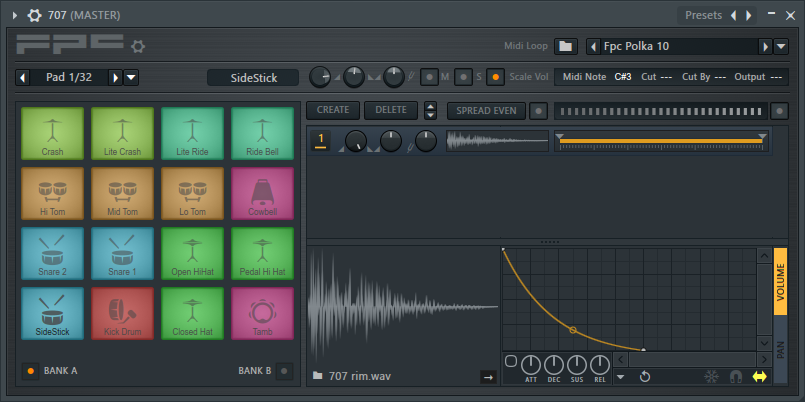
Task: Select the Cowbell pad
Action: pyautogui.click(x=262, y=194)
